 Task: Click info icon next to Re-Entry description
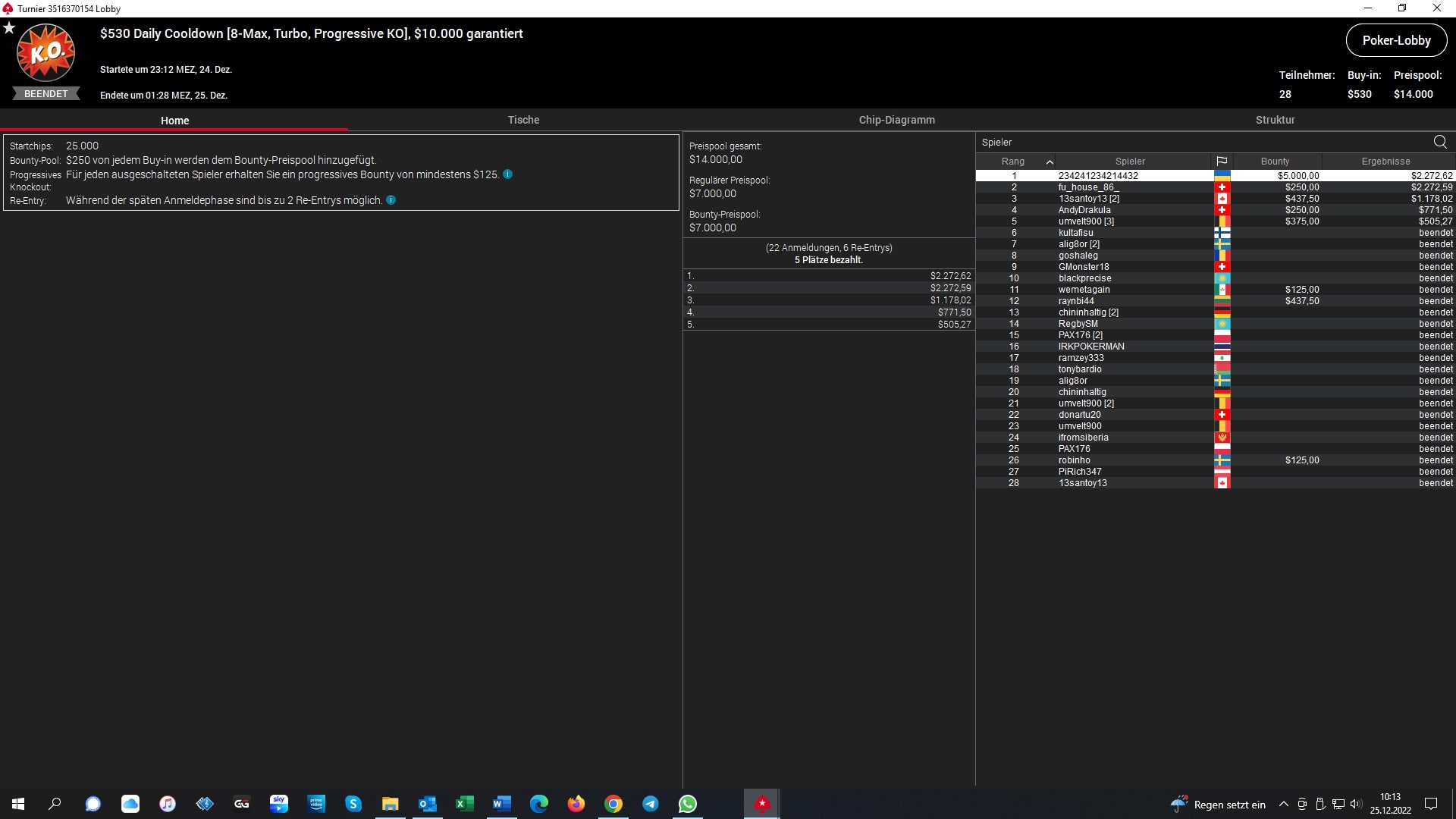click(391, 200)
